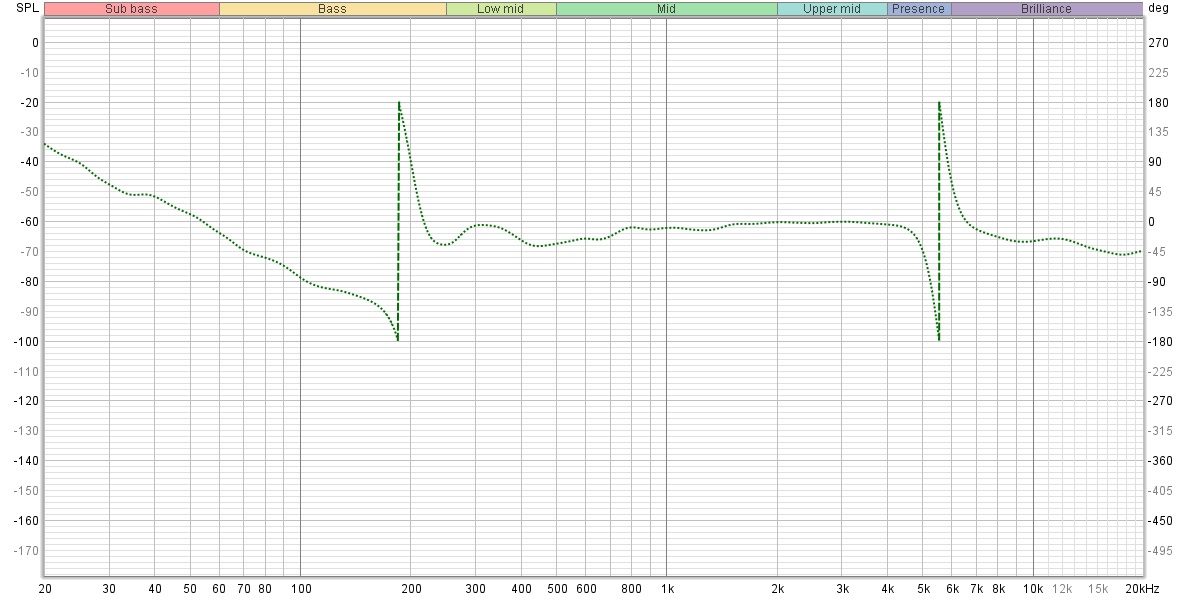Click the -180 tick on degrees axis
Viewport: 1200px width, 600px height.
point(1160,341)
